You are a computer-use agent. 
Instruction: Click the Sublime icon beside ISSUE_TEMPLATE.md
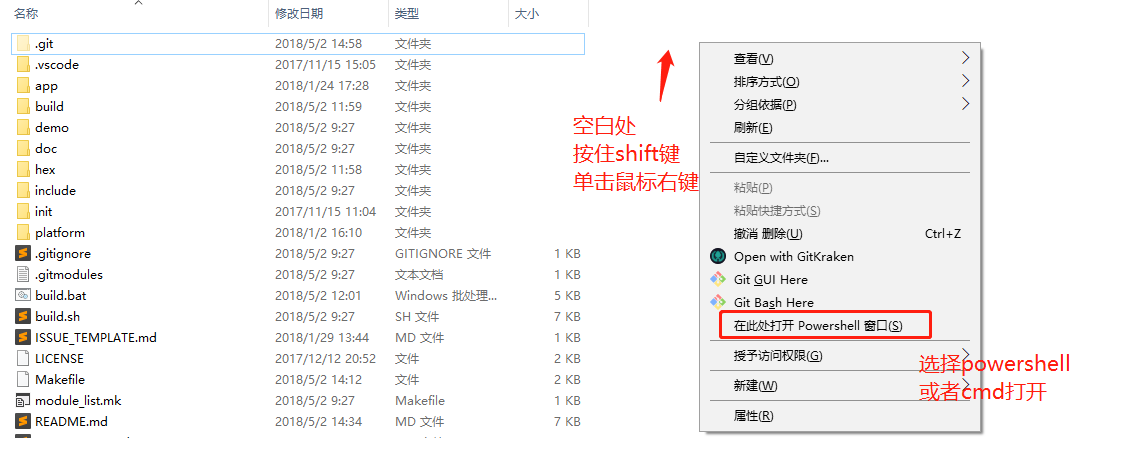coord(22,337)
